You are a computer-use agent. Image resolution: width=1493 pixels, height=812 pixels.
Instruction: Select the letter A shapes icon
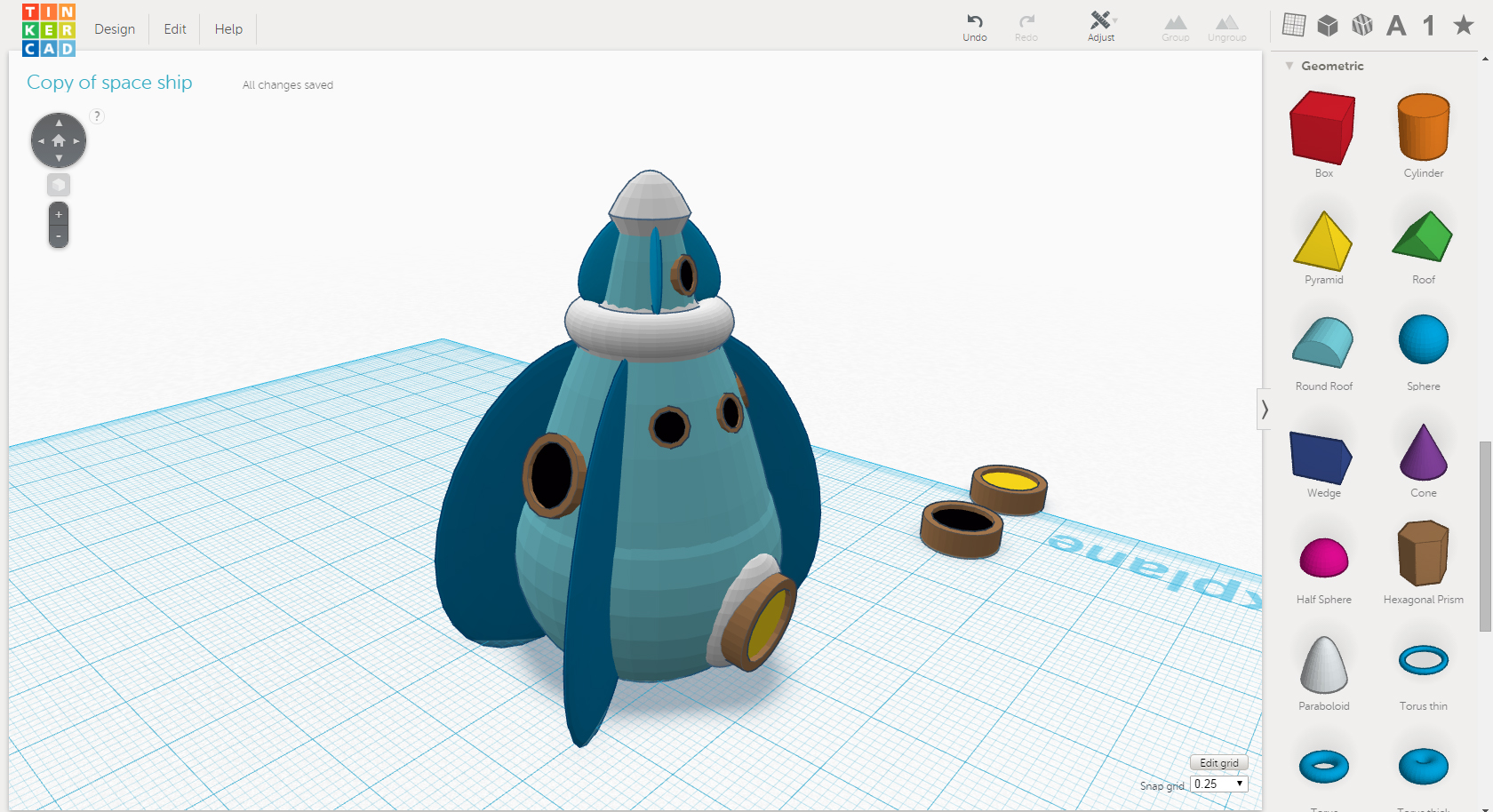[x=1396, y=25]
